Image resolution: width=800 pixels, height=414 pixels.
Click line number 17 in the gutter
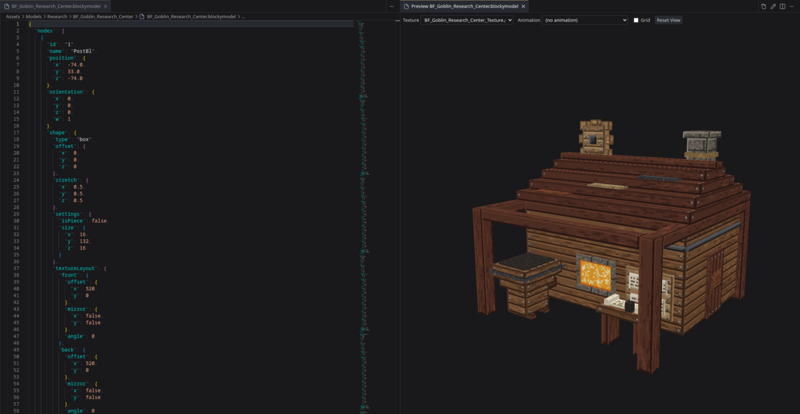pos(17,132)
